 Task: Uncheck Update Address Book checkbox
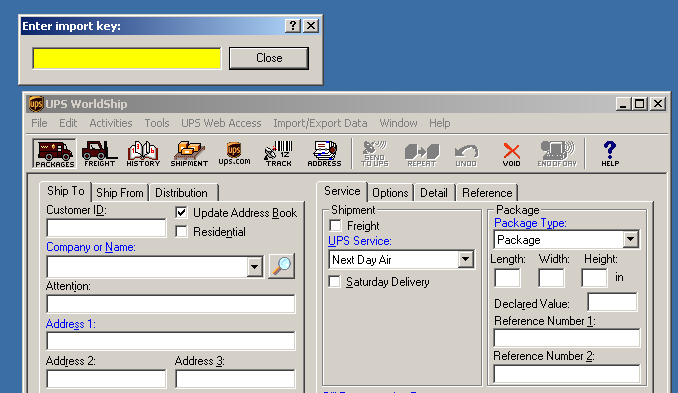[182, 213]
